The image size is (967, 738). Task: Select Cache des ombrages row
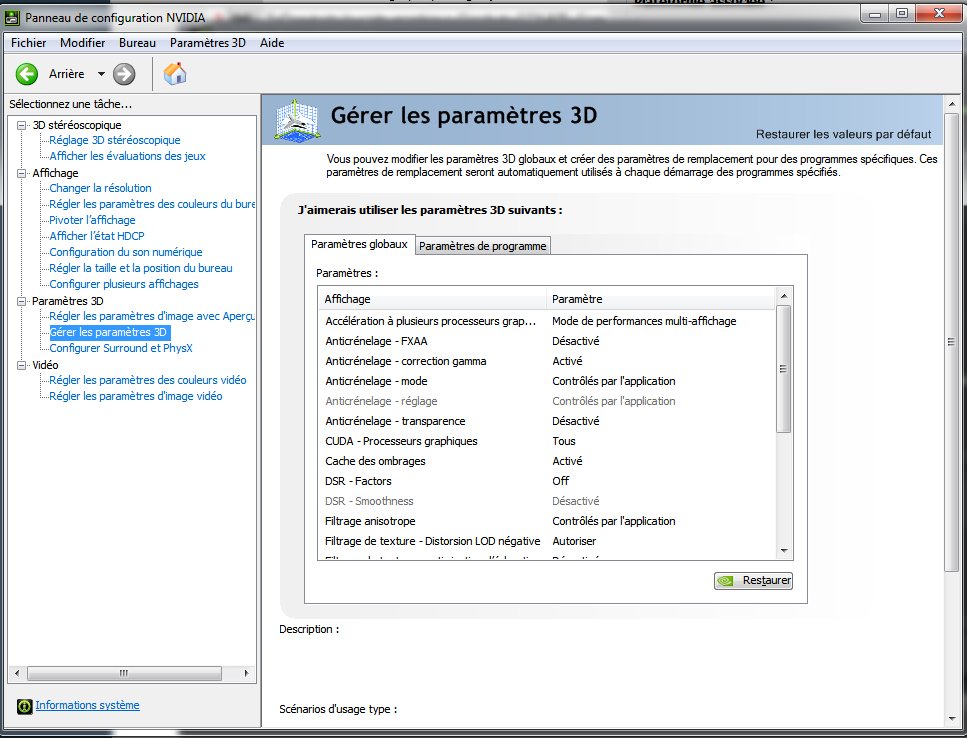point(548,461)
